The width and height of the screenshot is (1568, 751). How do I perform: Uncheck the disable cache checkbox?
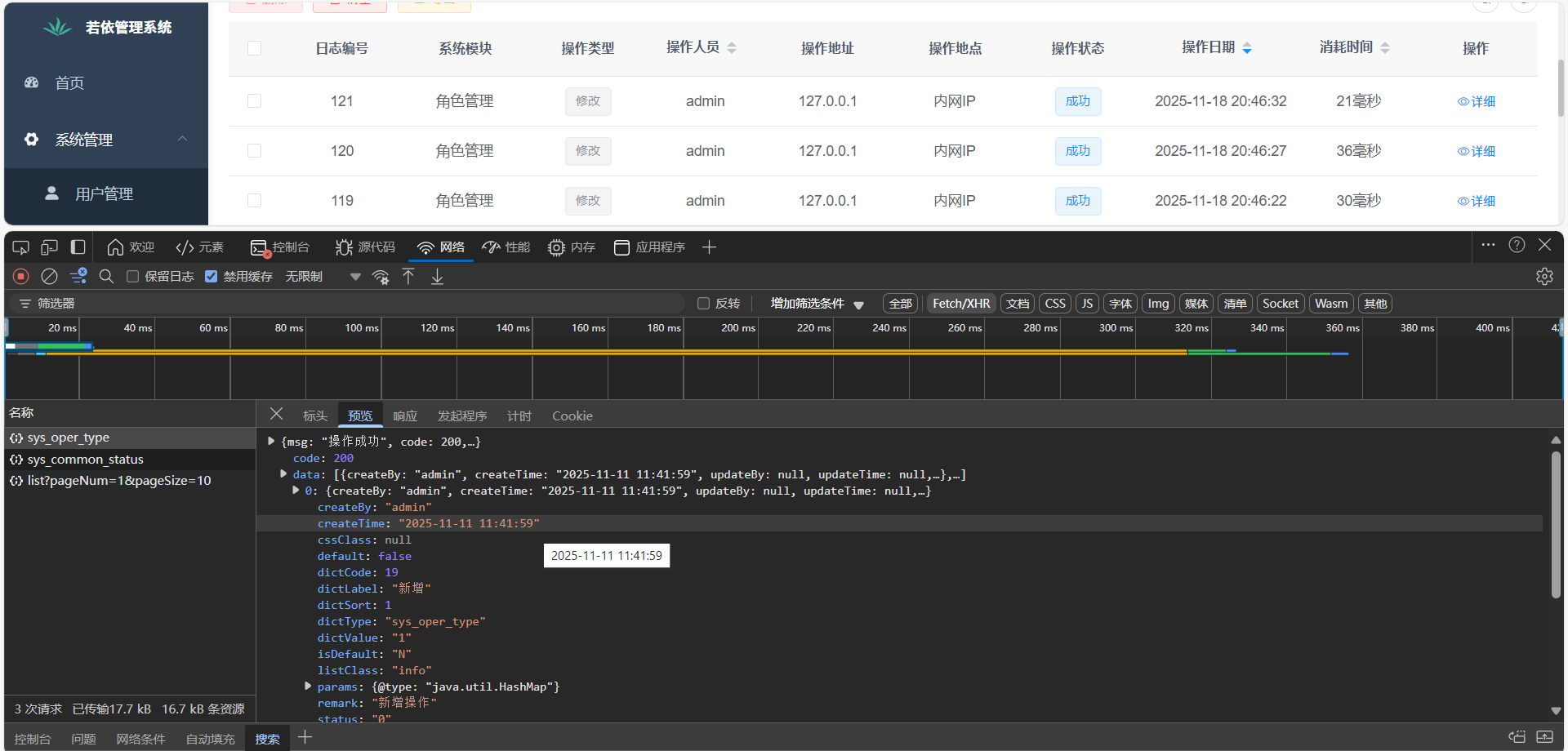click(212, 277)
